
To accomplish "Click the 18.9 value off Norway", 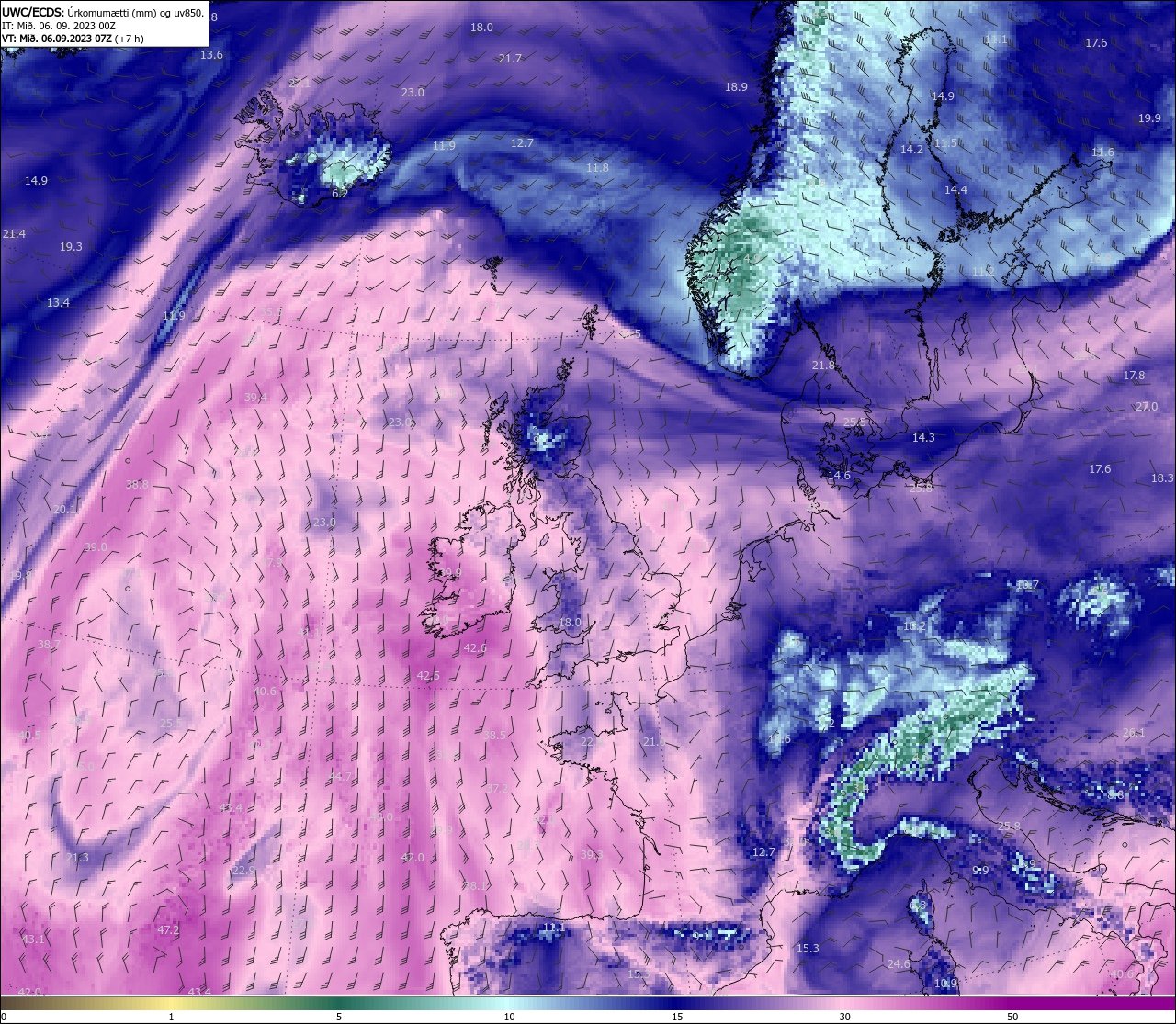I will point(736,87).
